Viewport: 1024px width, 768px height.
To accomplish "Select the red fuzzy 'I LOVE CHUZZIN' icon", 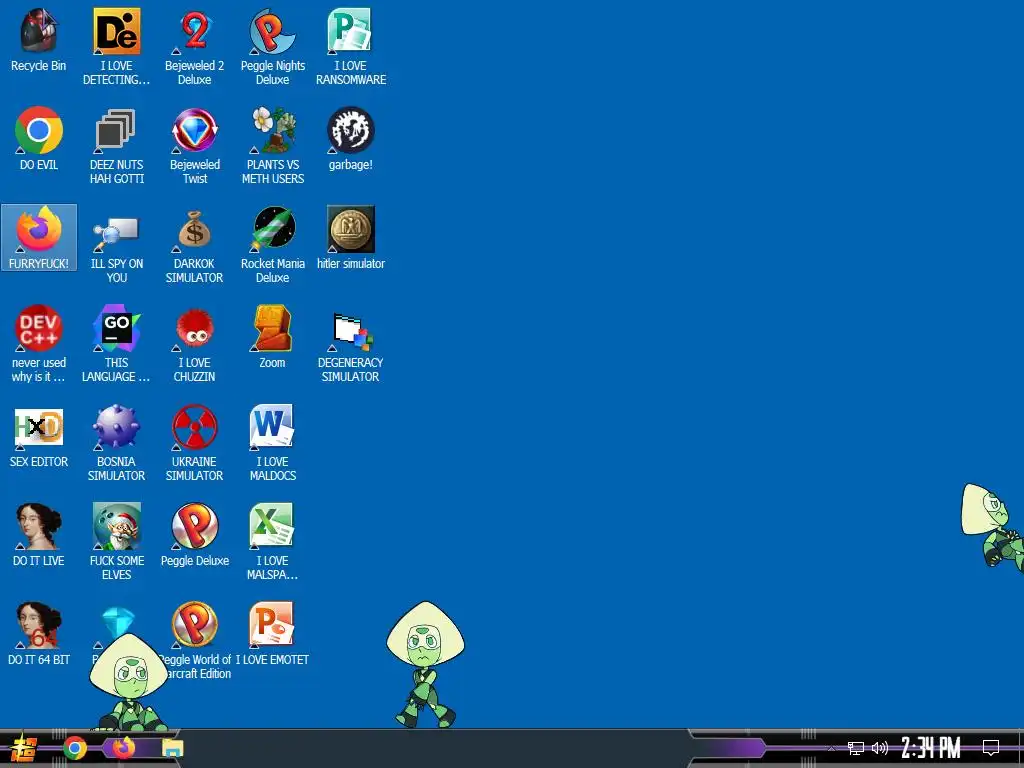I will point(195,344).
